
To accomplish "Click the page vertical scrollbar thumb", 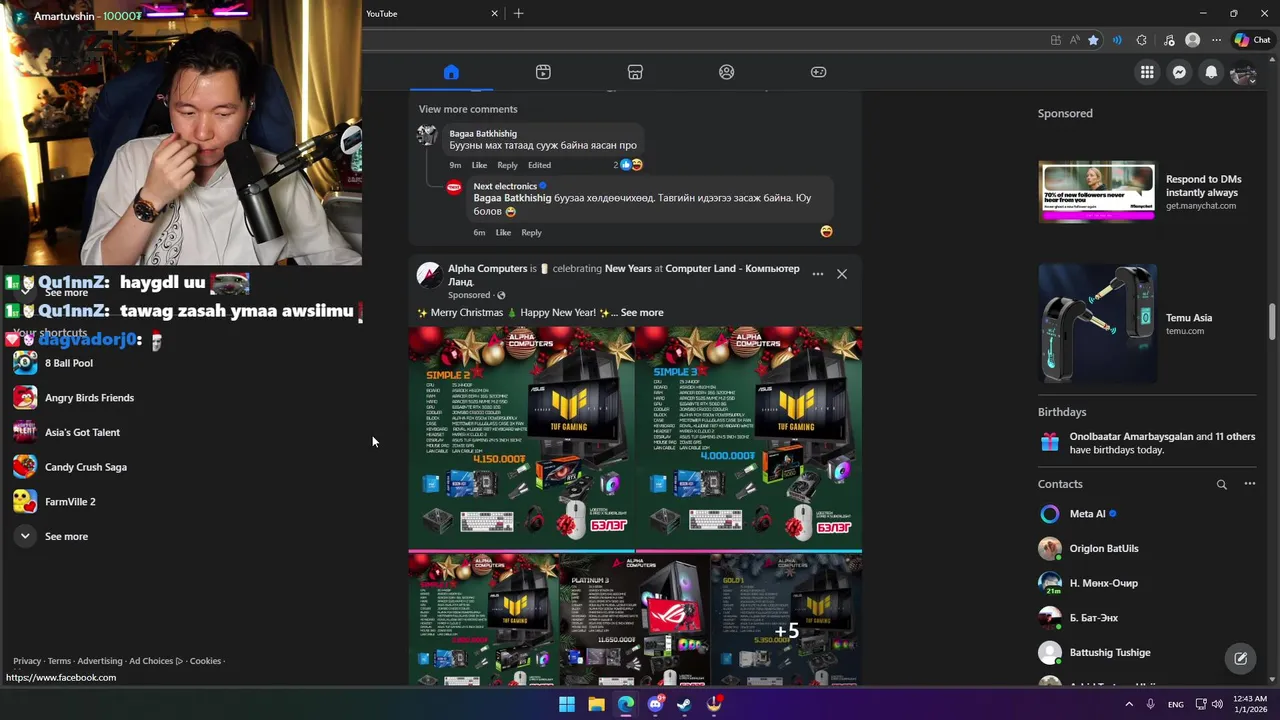I will point(1273,322).
